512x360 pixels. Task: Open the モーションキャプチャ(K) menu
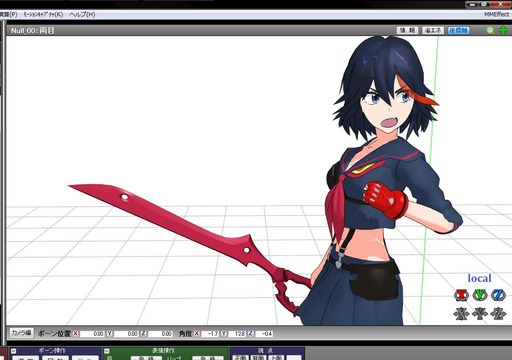pos(43,14)
